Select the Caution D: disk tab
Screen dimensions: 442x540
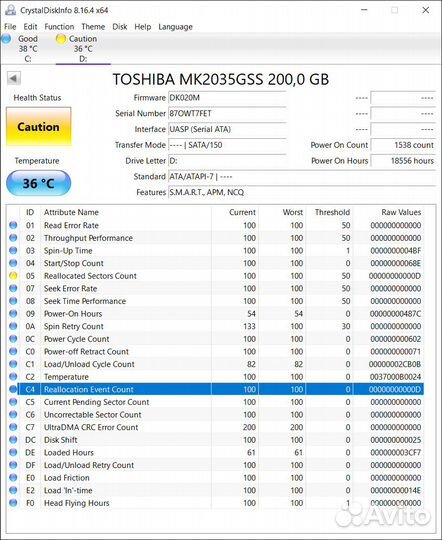(83, 49)
